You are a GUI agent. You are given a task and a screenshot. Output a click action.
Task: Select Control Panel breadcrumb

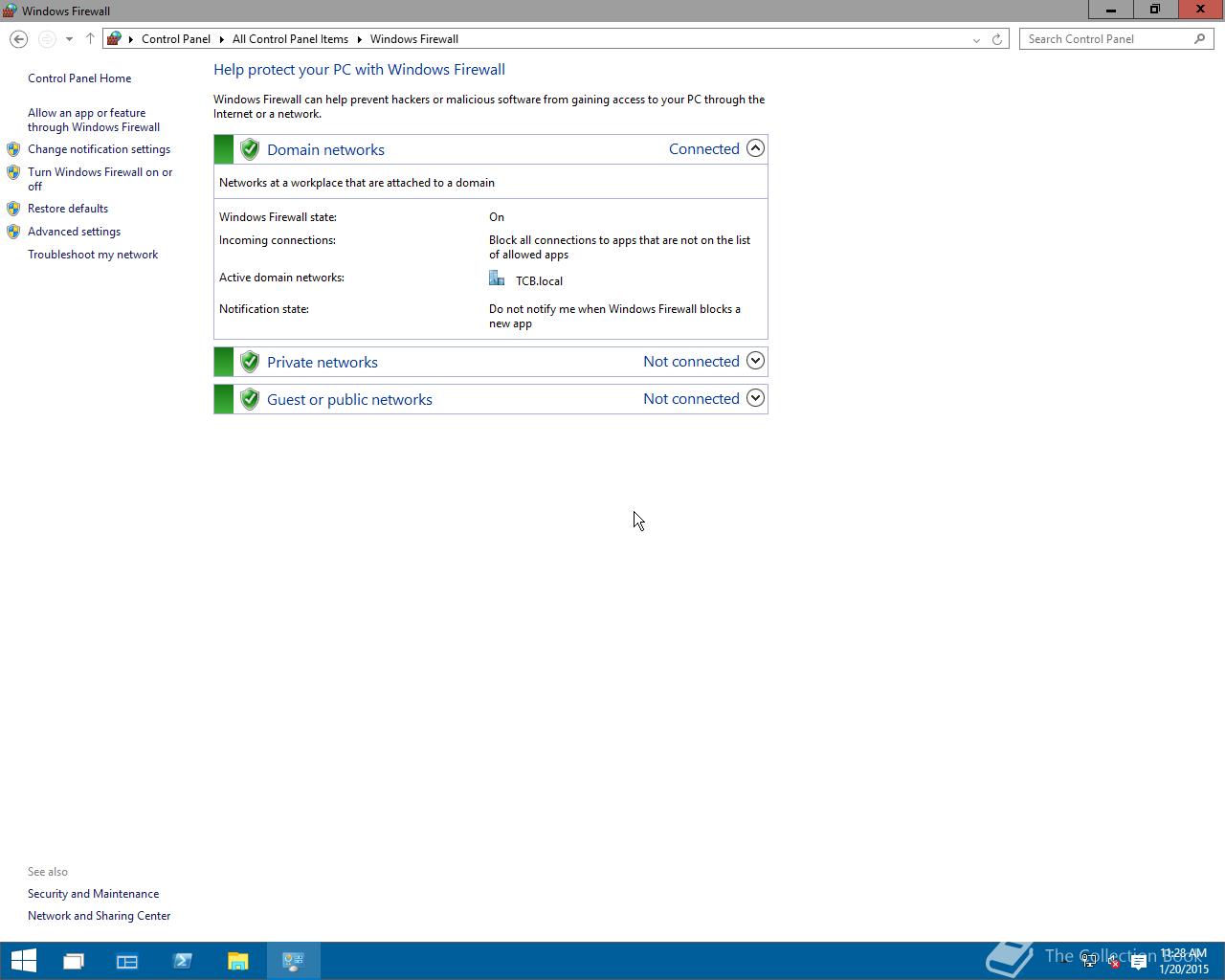(x=176, y=39)
